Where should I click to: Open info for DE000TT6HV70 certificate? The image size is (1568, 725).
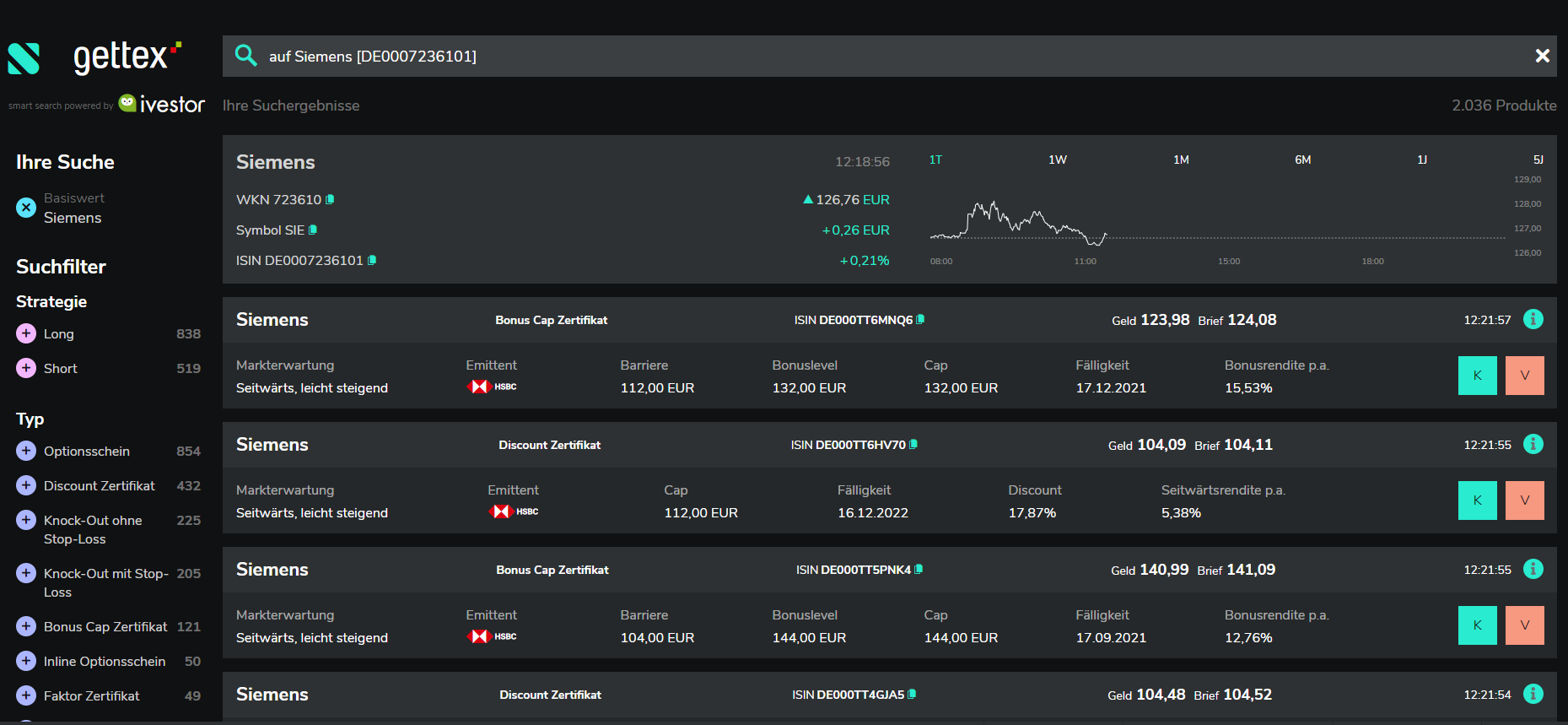(1533, 444)
